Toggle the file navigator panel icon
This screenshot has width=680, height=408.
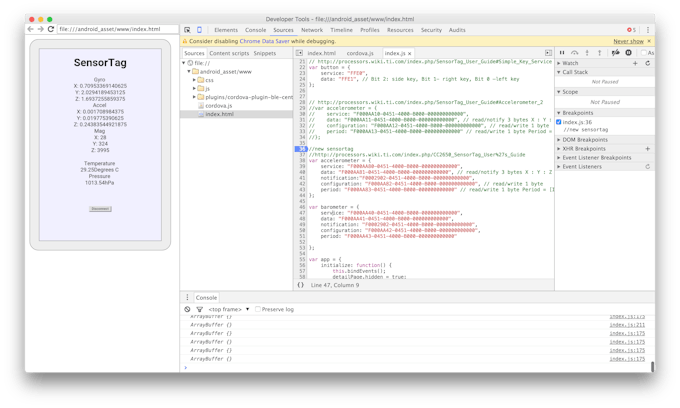point(299,53)
